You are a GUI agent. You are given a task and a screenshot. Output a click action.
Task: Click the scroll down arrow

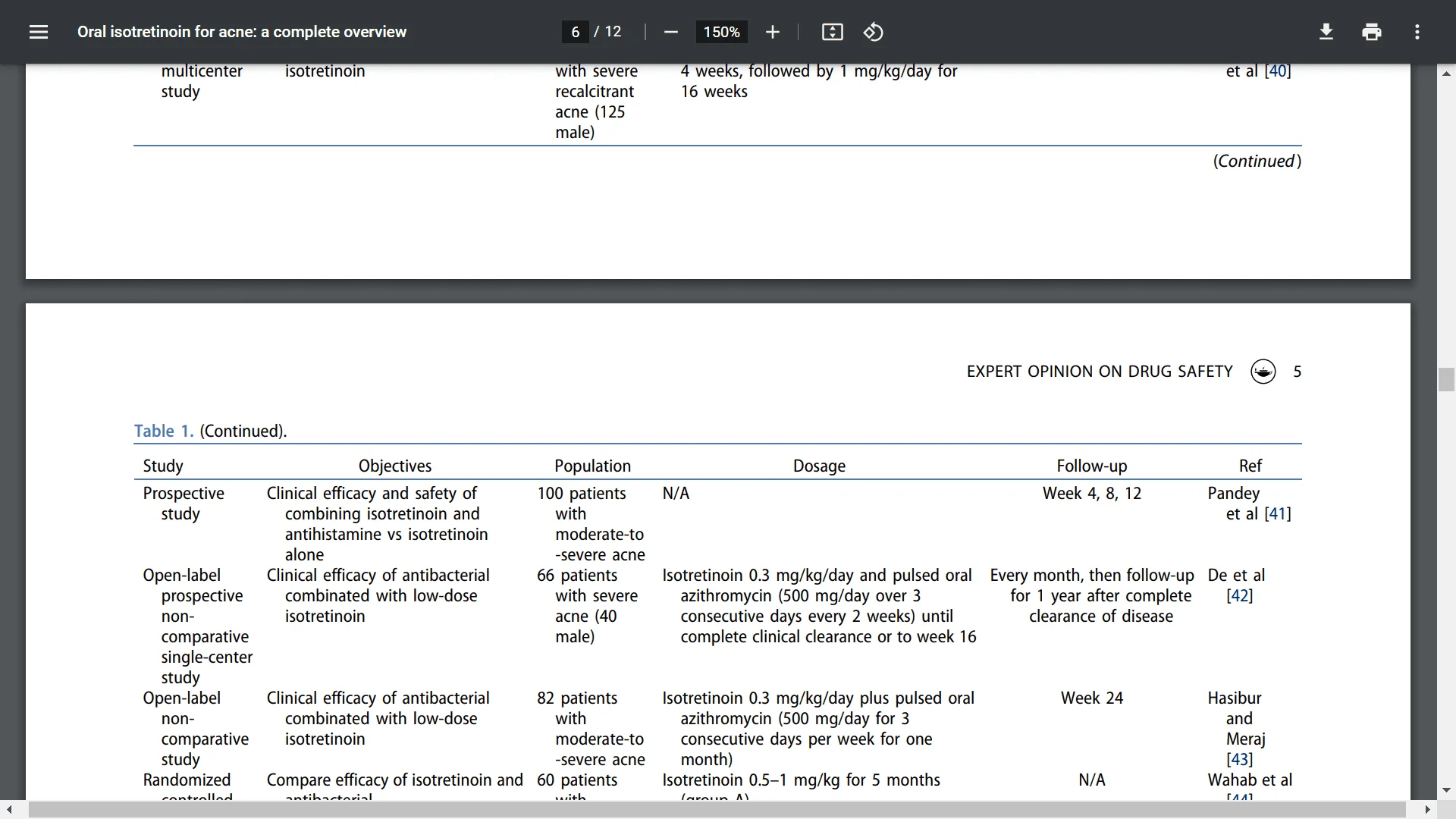(x=1446, y=790)
